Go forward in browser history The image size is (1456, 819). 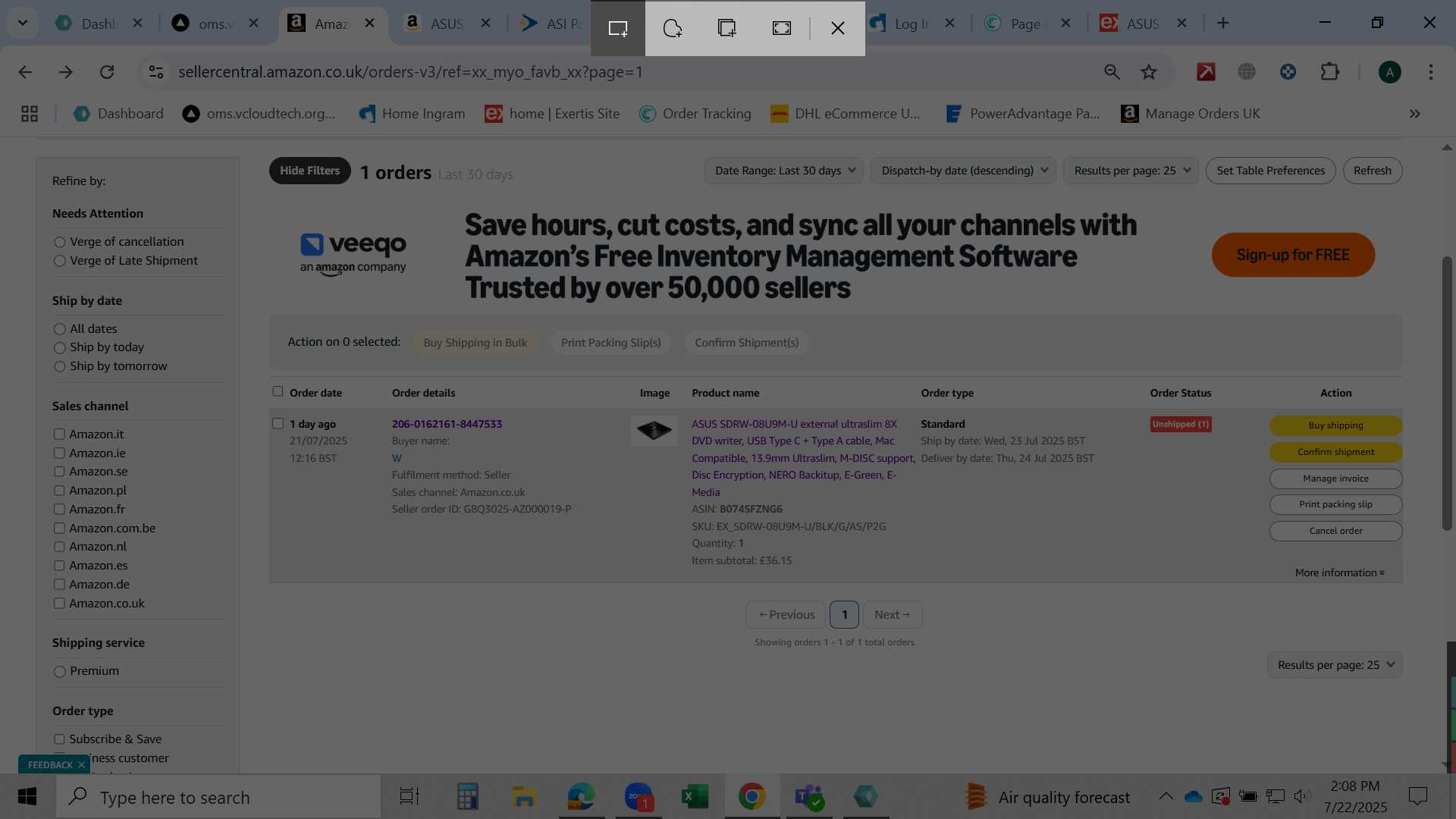point(66,72)
